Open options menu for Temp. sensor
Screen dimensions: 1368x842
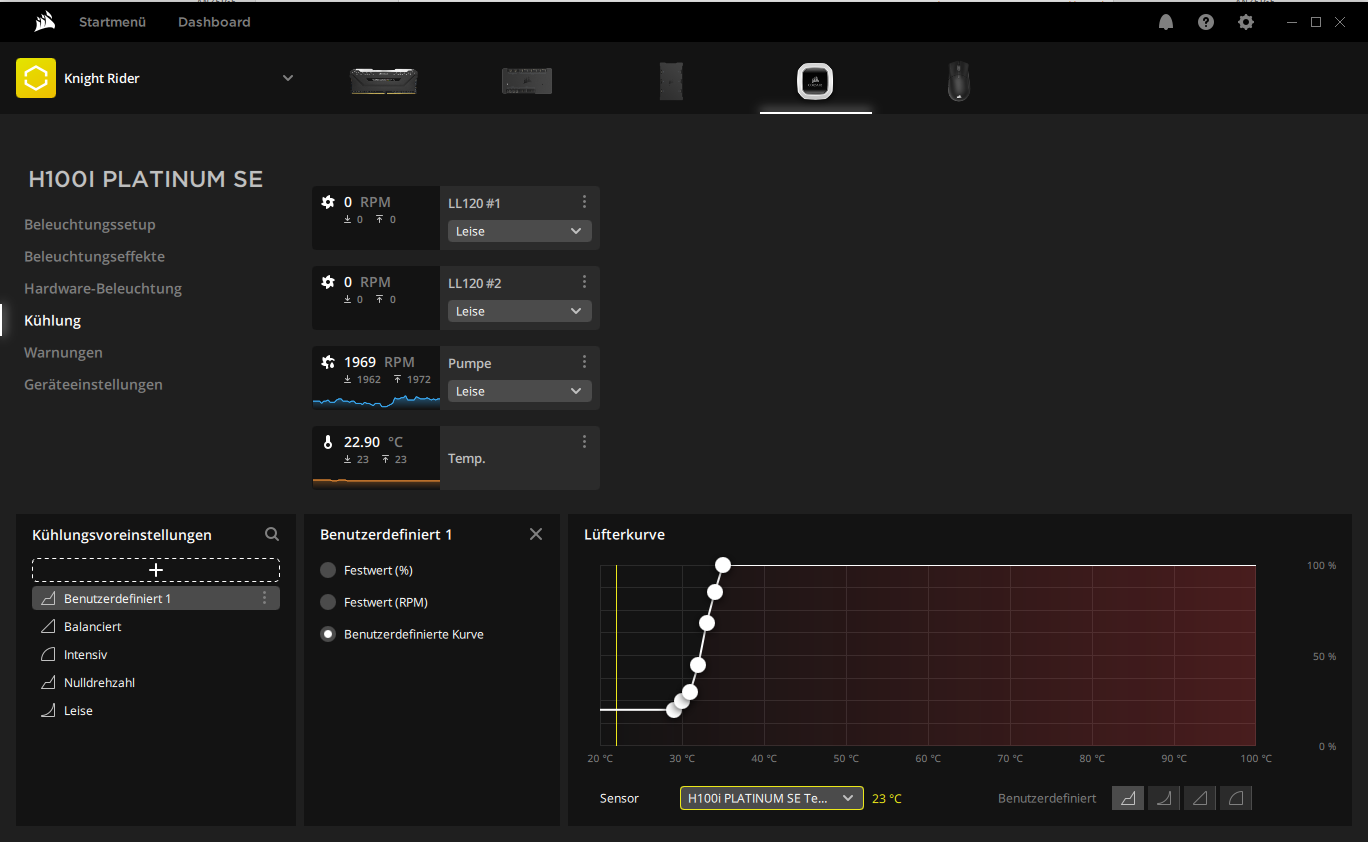coord(585,442)
